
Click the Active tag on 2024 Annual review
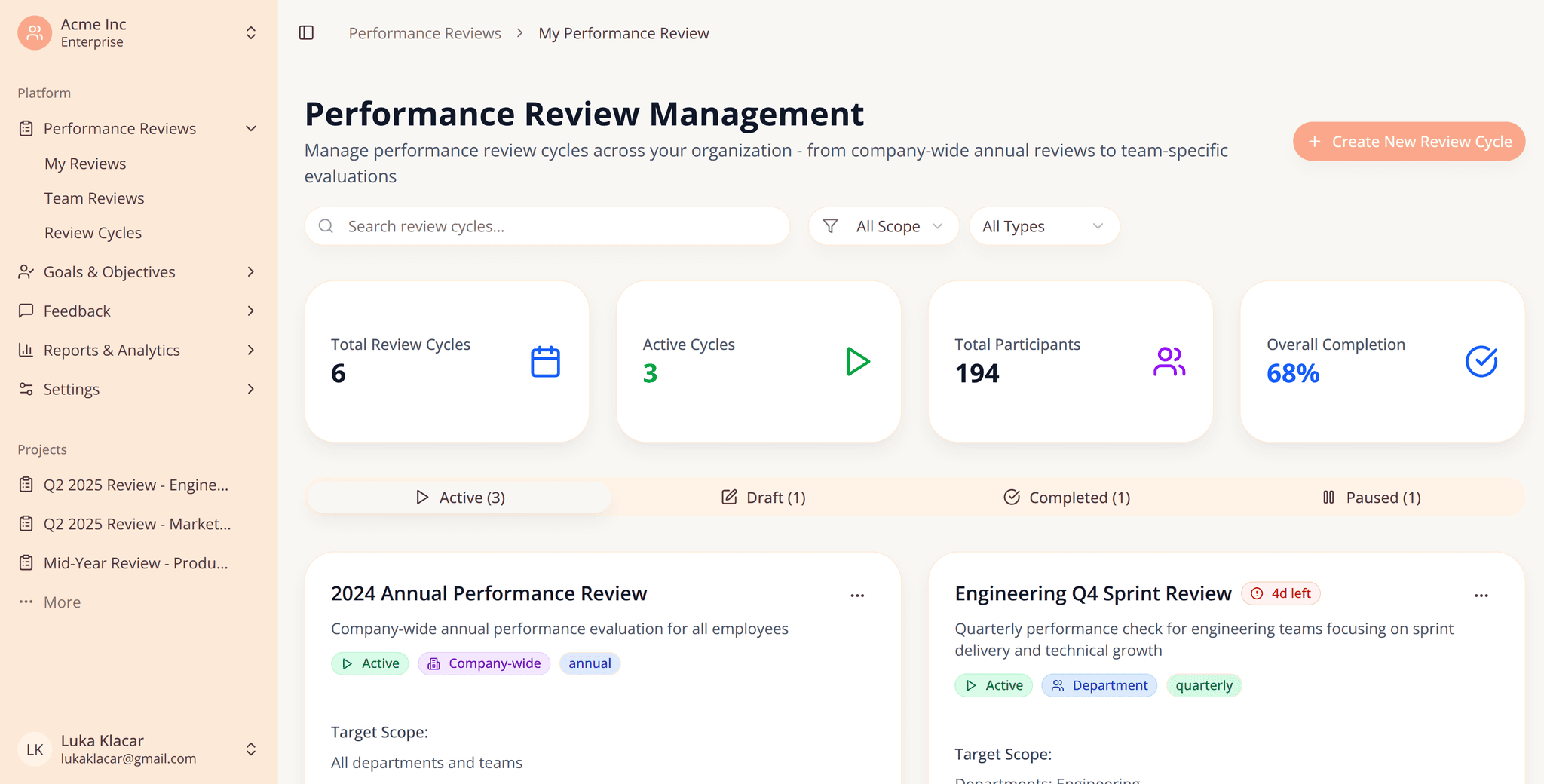tap(370, 663)
